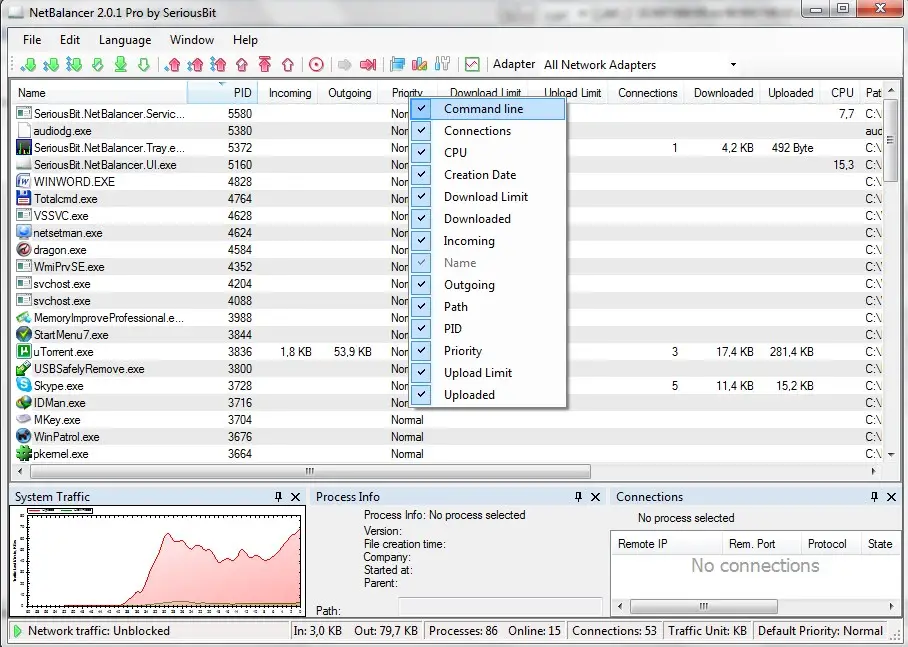
Task: Click red upload arrow with one dot
Action: point(172,64)
